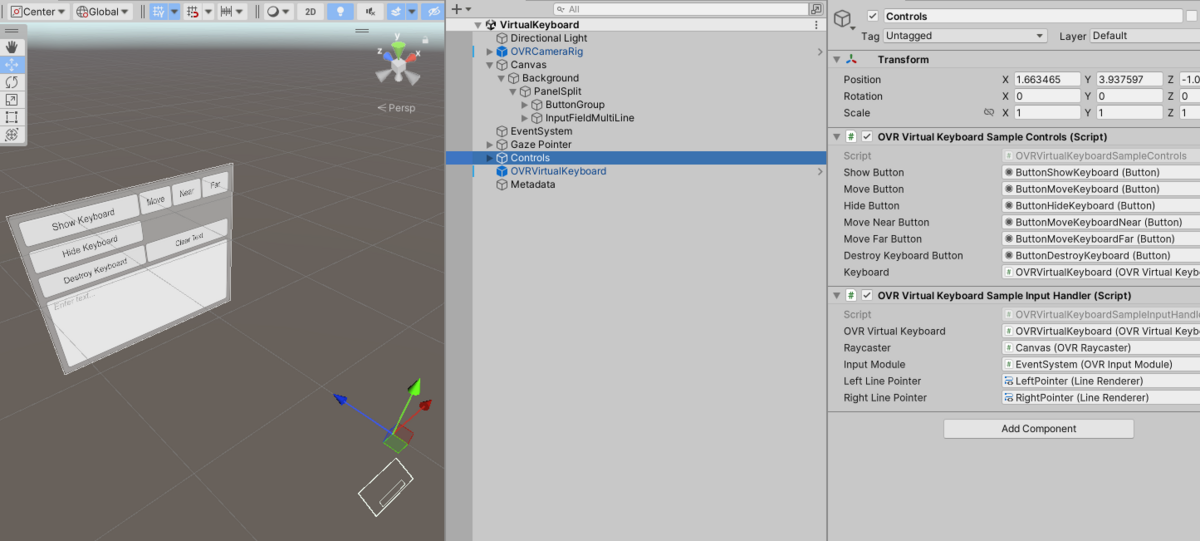This screenshot has width=1200, height=541.
Task: Select the Hand (view) tool
Action: [12, 46]
